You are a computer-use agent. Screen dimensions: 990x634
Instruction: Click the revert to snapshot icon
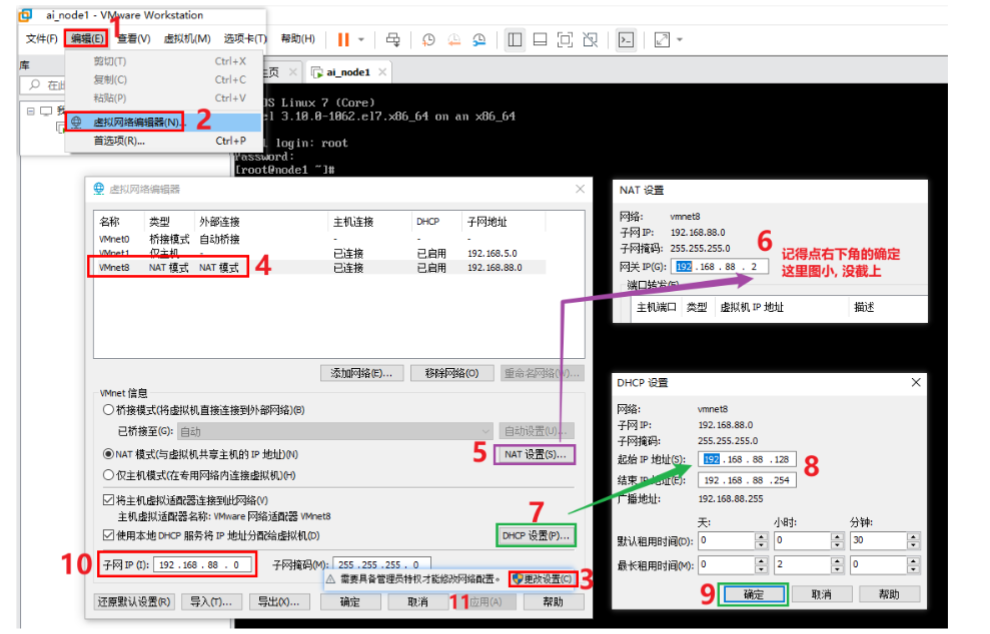454,40
